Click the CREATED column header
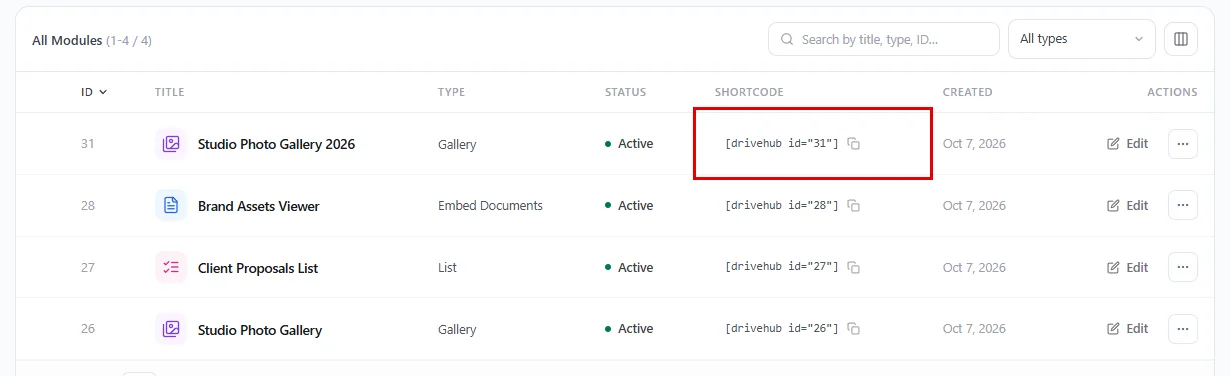 (x=968, y=92)
